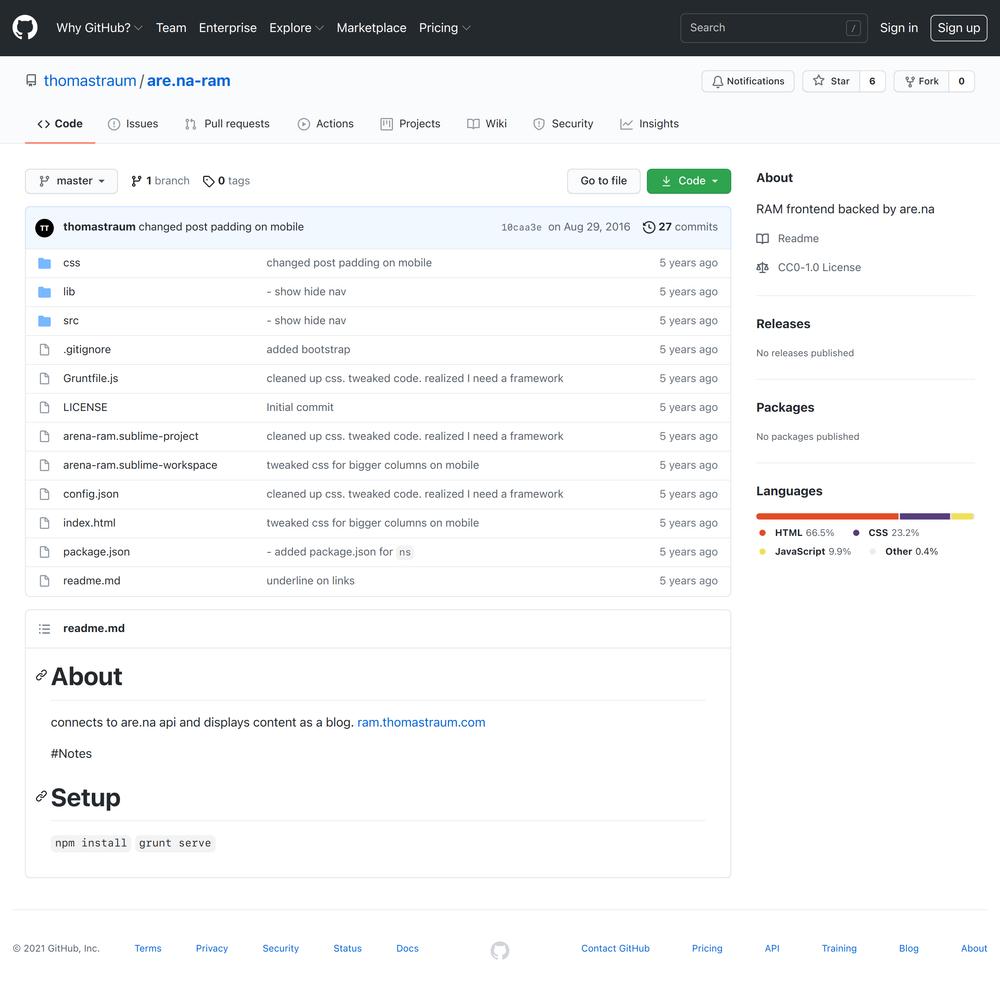This screenshot has width=1000, height=1000.
Task: Click the yellow JavaScript segment of the language bar
Action: 962,517
